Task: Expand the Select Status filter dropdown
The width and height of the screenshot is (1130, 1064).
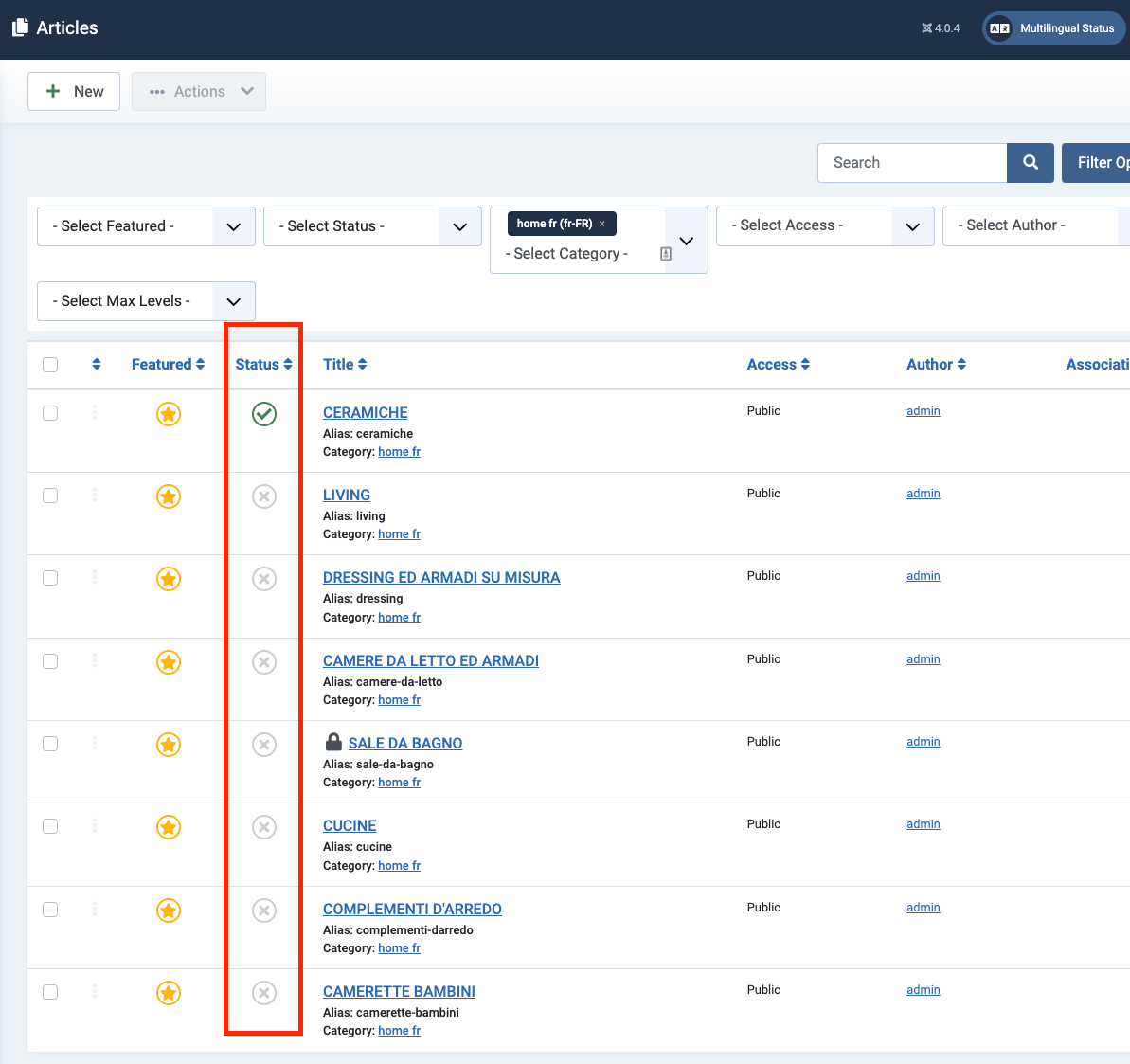Action: click(372, 226)
